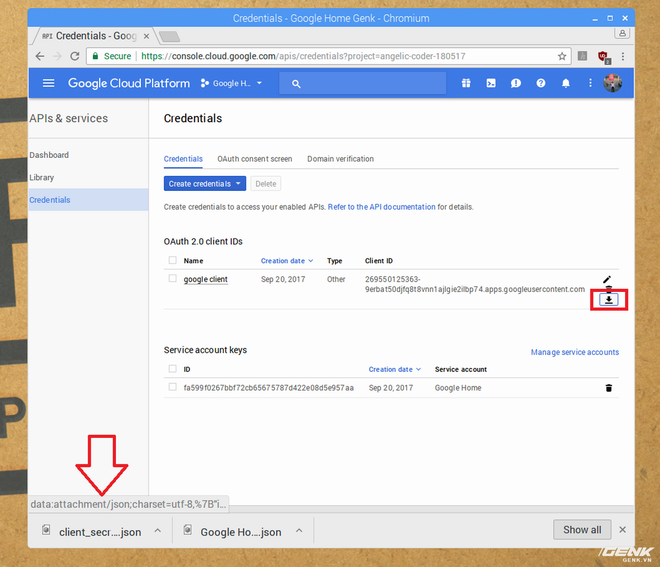Click the search magnifier icon

[x=296, y=84]
